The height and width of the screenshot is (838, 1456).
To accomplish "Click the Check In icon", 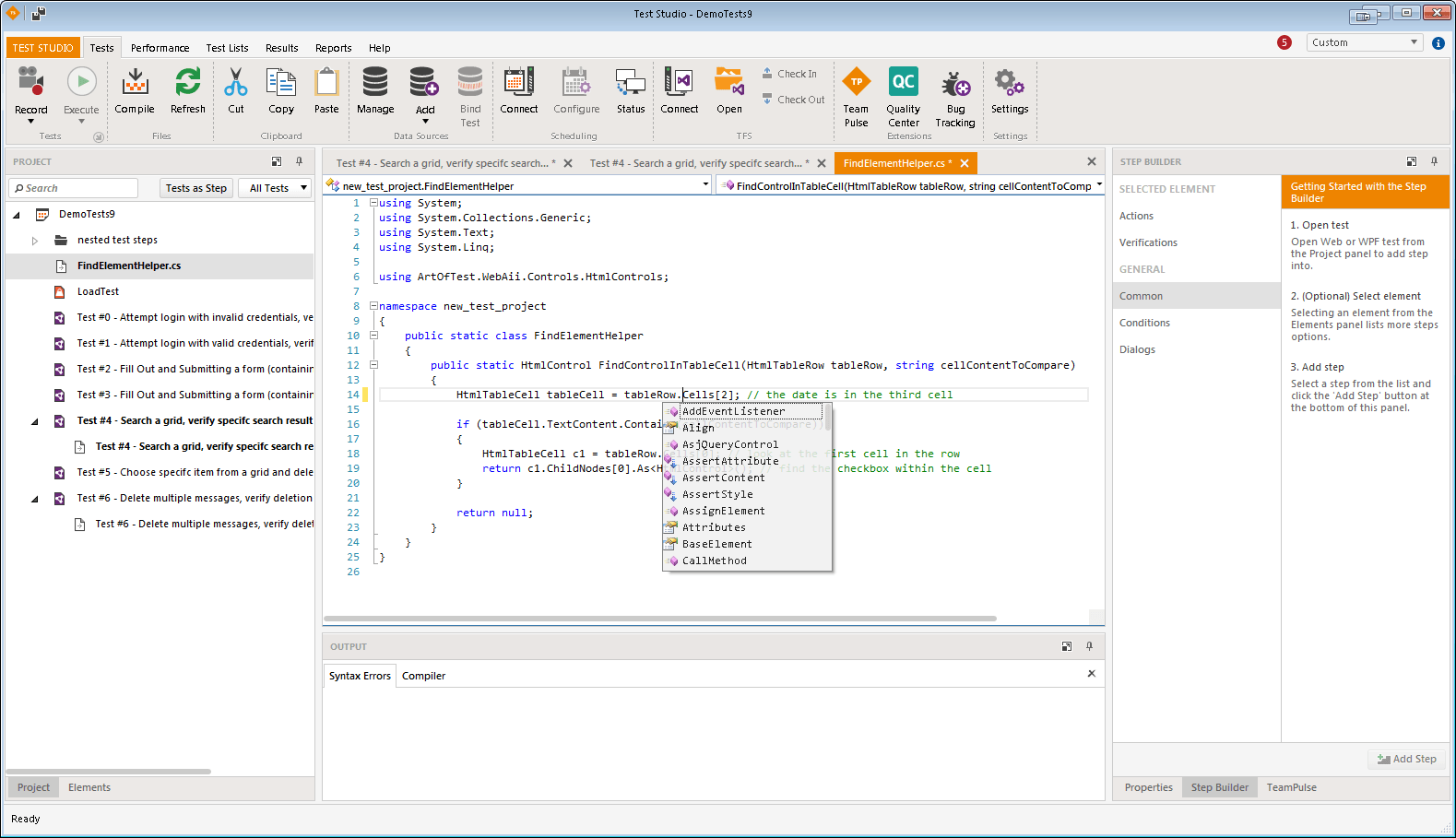I will coord(767,74).
